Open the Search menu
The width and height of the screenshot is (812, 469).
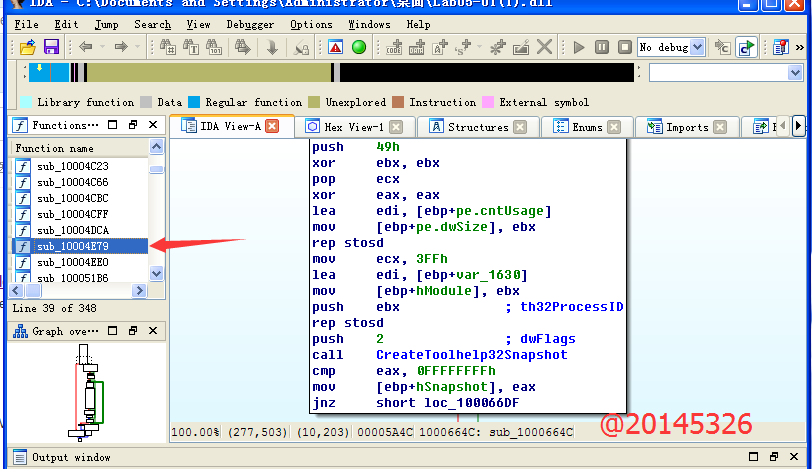click(152, 24)
